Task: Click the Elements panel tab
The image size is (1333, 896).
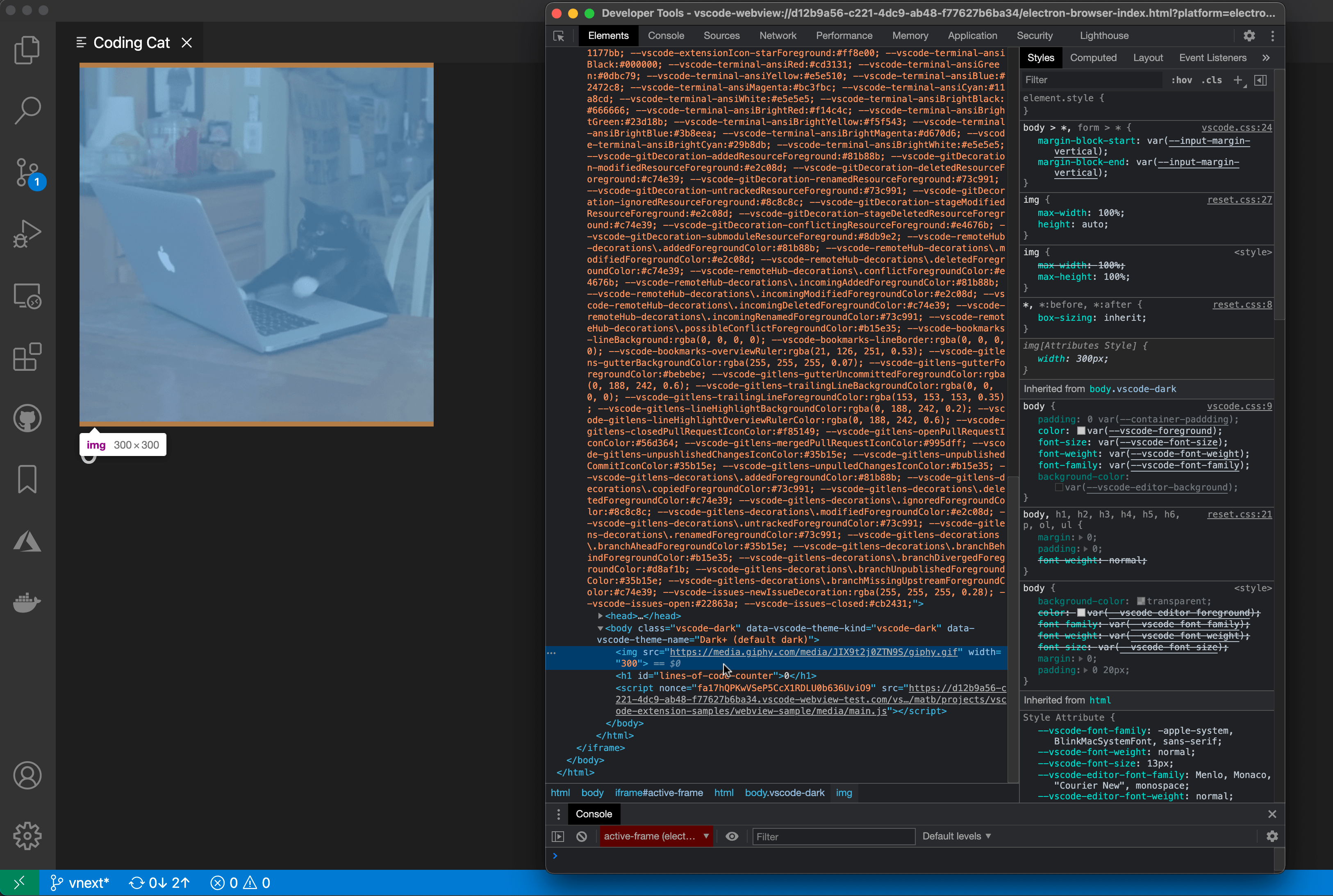Action: (608, 35)
